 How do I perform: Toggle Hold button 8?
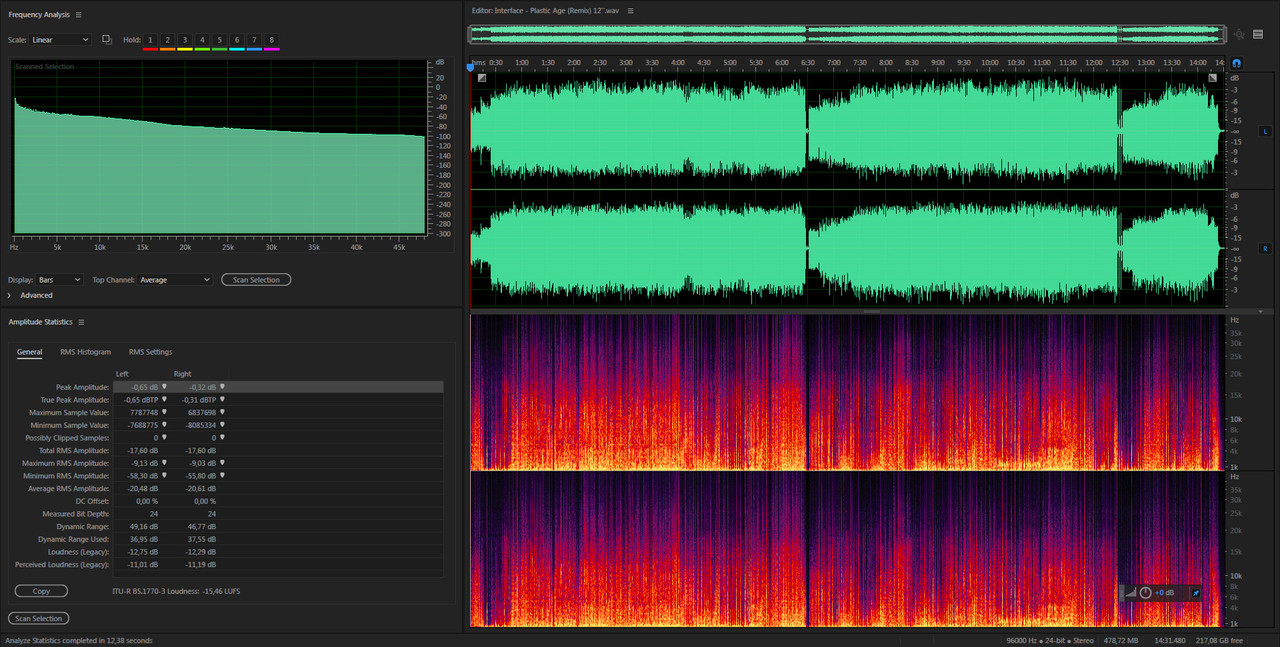pyautogui.click(x=272, y=40)
